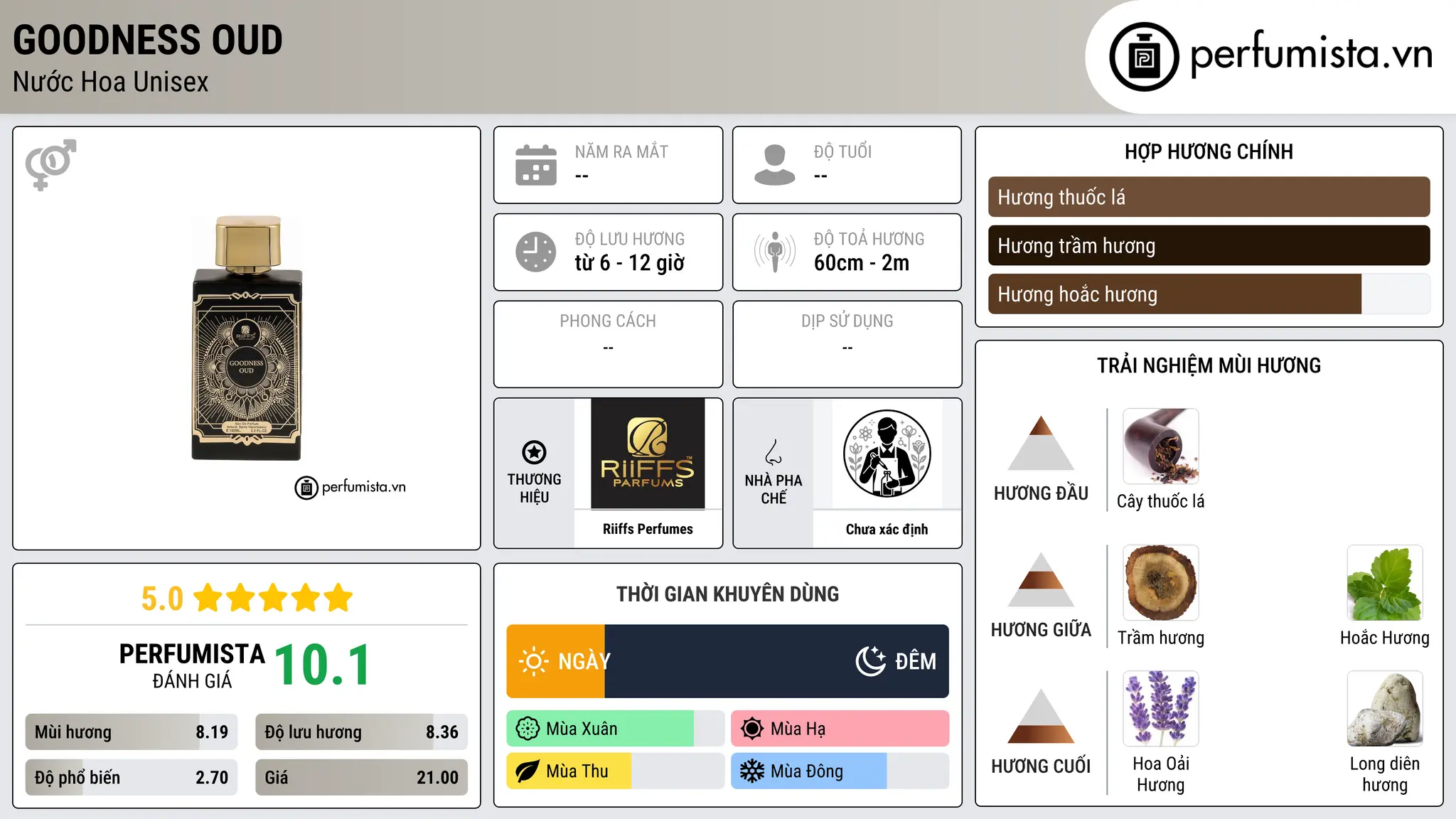Image resolution: width=1456 pixels, height=819 pixels.
Task: Click the Hoắc Hương note label
Action: [1384, 638]
